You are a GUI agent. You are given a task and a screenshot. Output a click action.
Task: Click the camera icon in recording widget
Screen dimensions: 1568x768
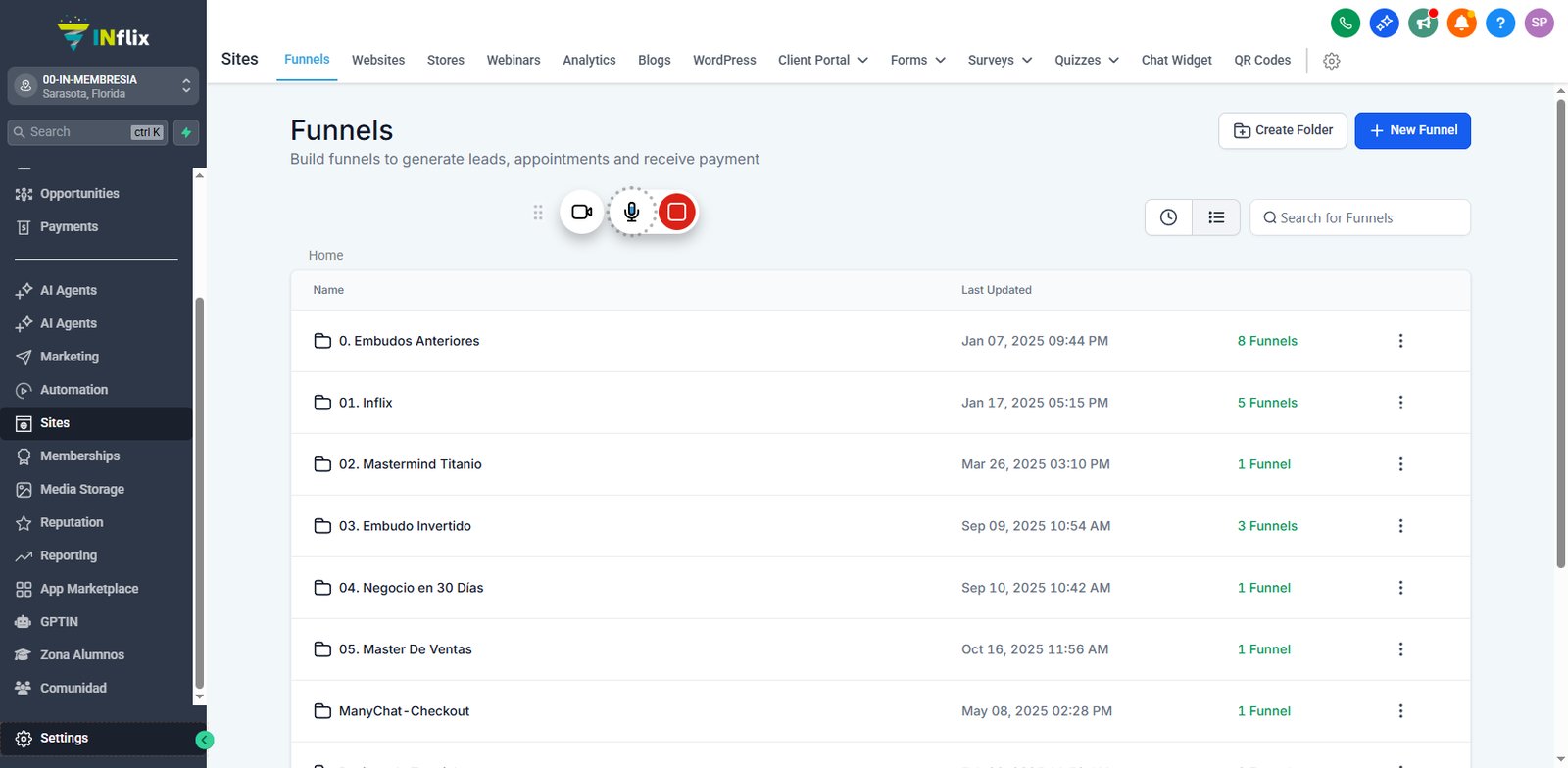click(x=582, y=212)
